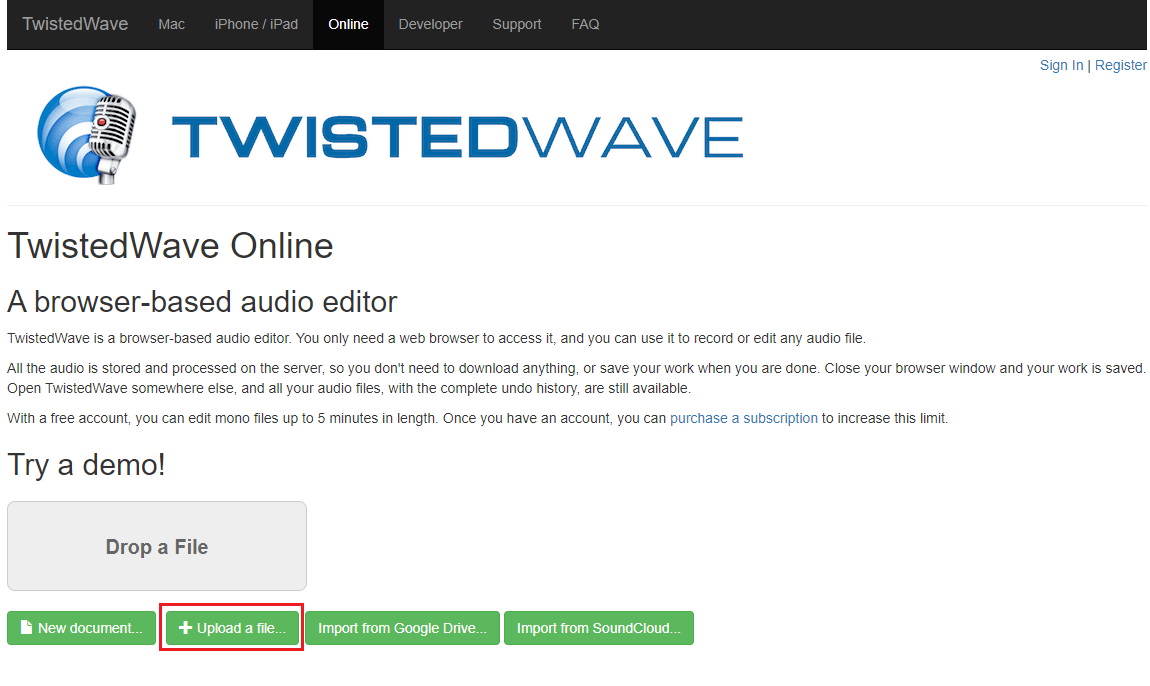Screen dimensions: 1150x686
Task: Click the TWISTEDWAVE logo wordmark
Action: coord(458,136)
